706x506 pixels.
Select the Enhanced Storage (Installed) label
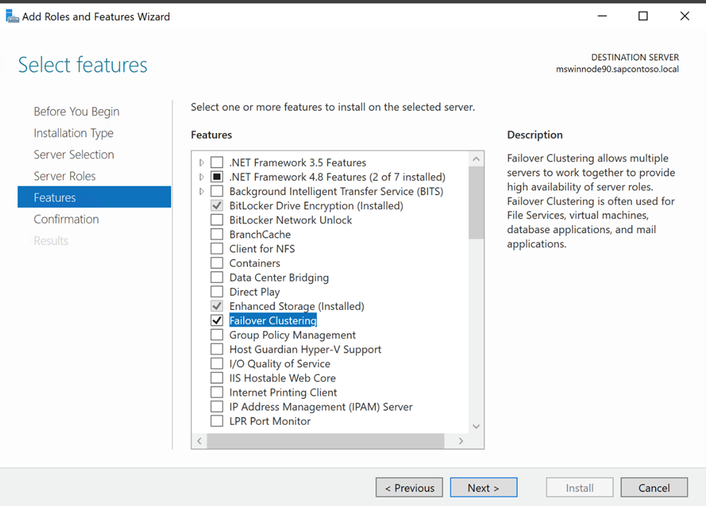pyautogui.click(x=296, y=306)
